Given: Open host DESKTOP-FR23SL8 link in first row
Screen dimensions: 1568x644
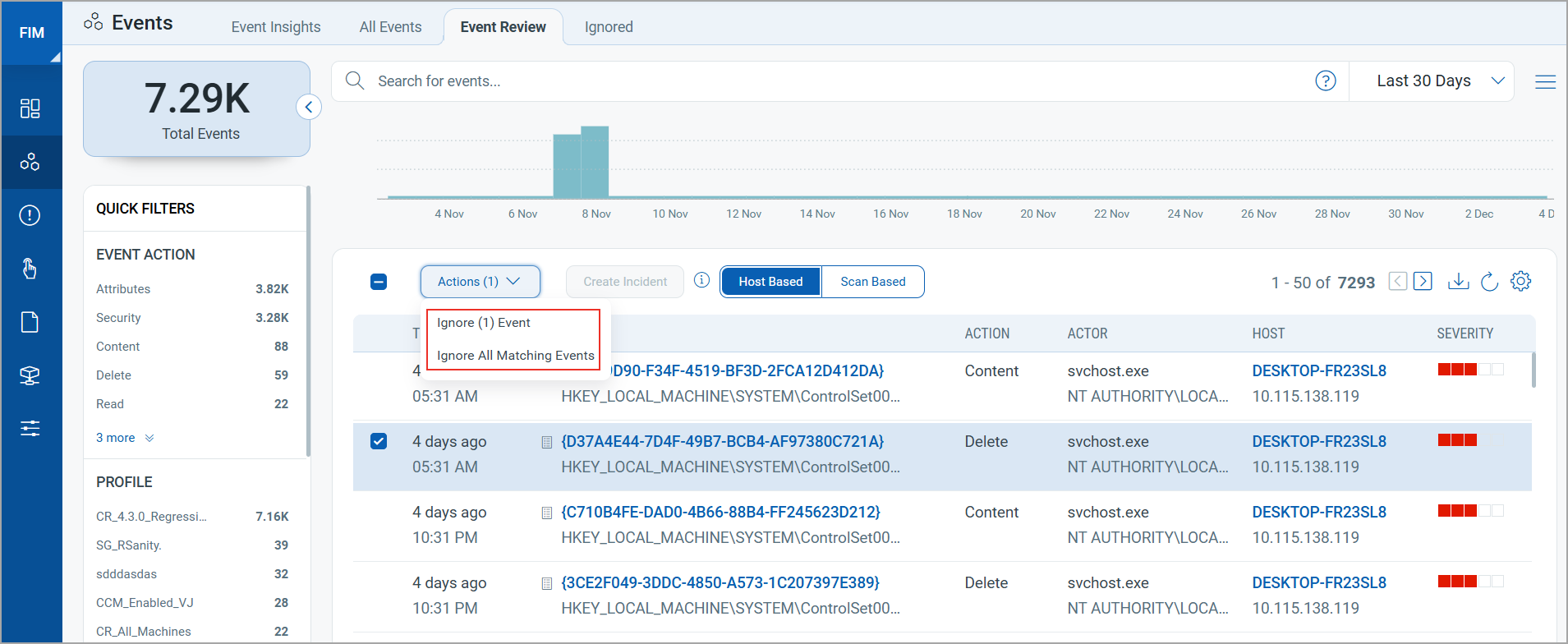Looking at the screenshot, I should (1319, 371).
